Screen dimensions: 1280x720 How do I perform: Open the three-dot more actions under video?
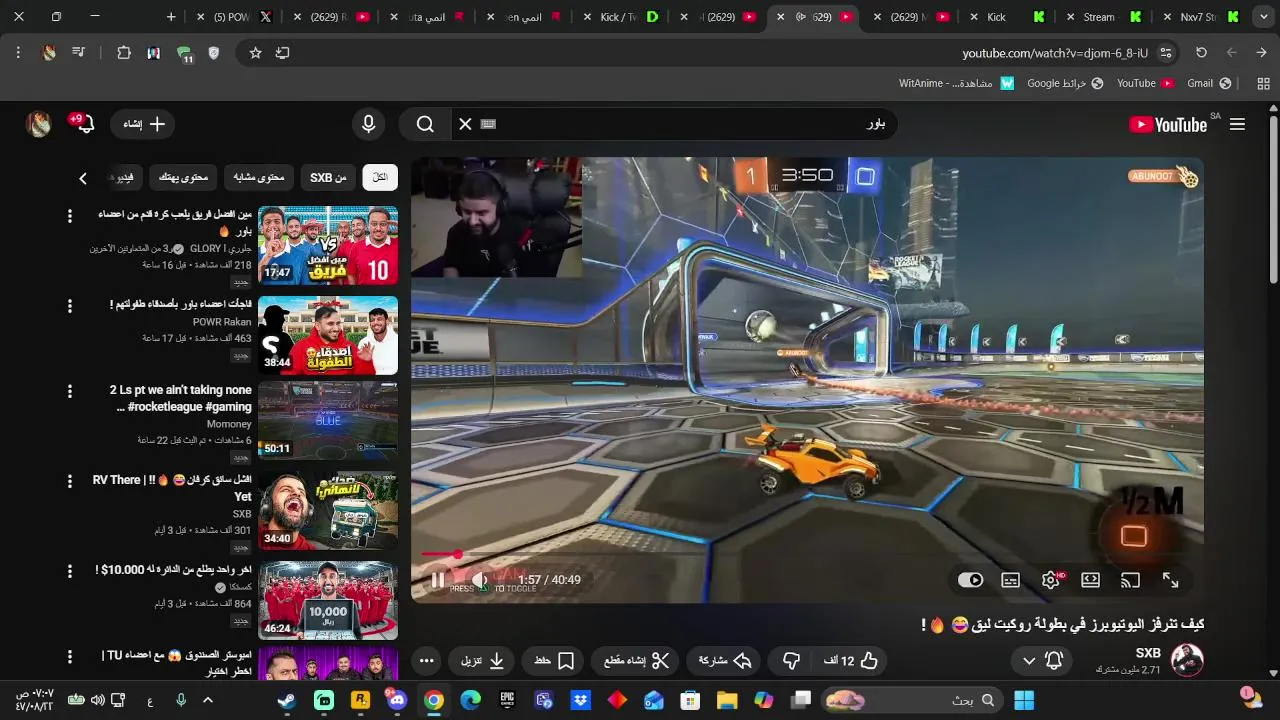[427, 661]
